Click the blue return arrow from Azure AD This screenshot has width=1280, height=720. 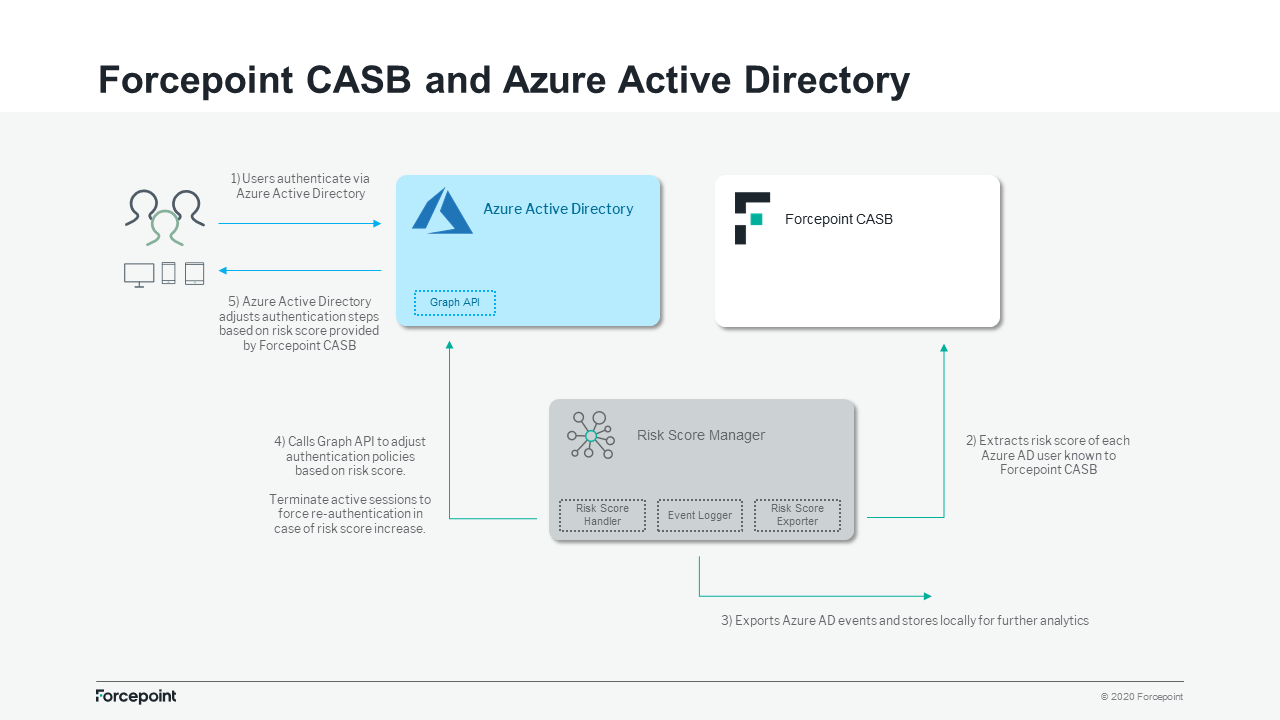tap(299, 269)
